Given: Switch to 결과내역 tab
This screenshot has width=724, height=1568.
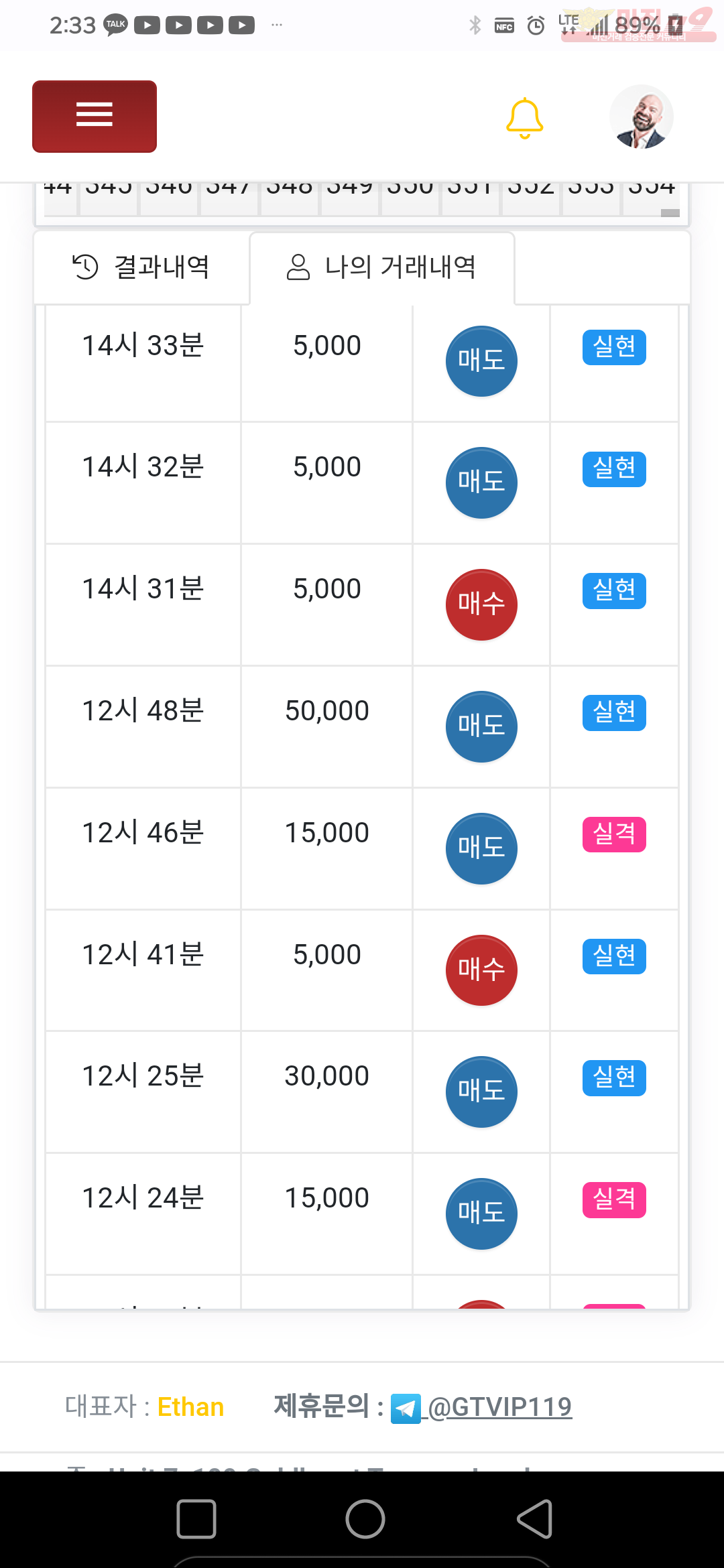Looking at the screenshot, I should 141,267.
